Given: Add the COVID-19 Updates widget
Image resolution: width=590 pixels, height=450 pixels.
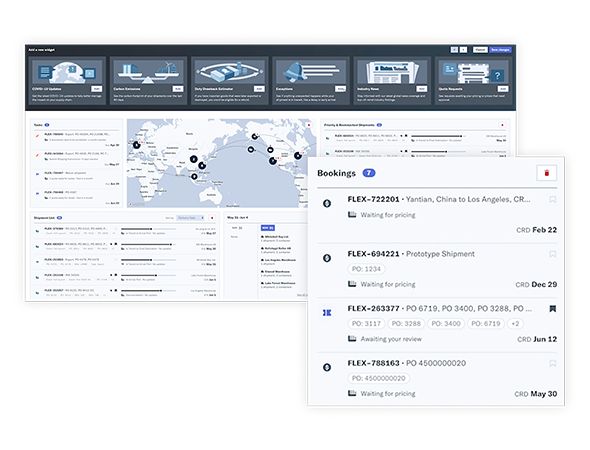Looking at the screenshot, I should (x=96, y=89).
